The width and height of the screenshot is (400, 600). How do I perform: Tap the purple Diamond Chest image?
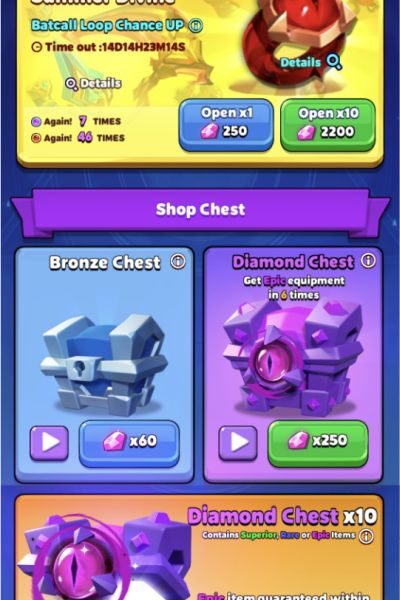[x=293, y=358]
